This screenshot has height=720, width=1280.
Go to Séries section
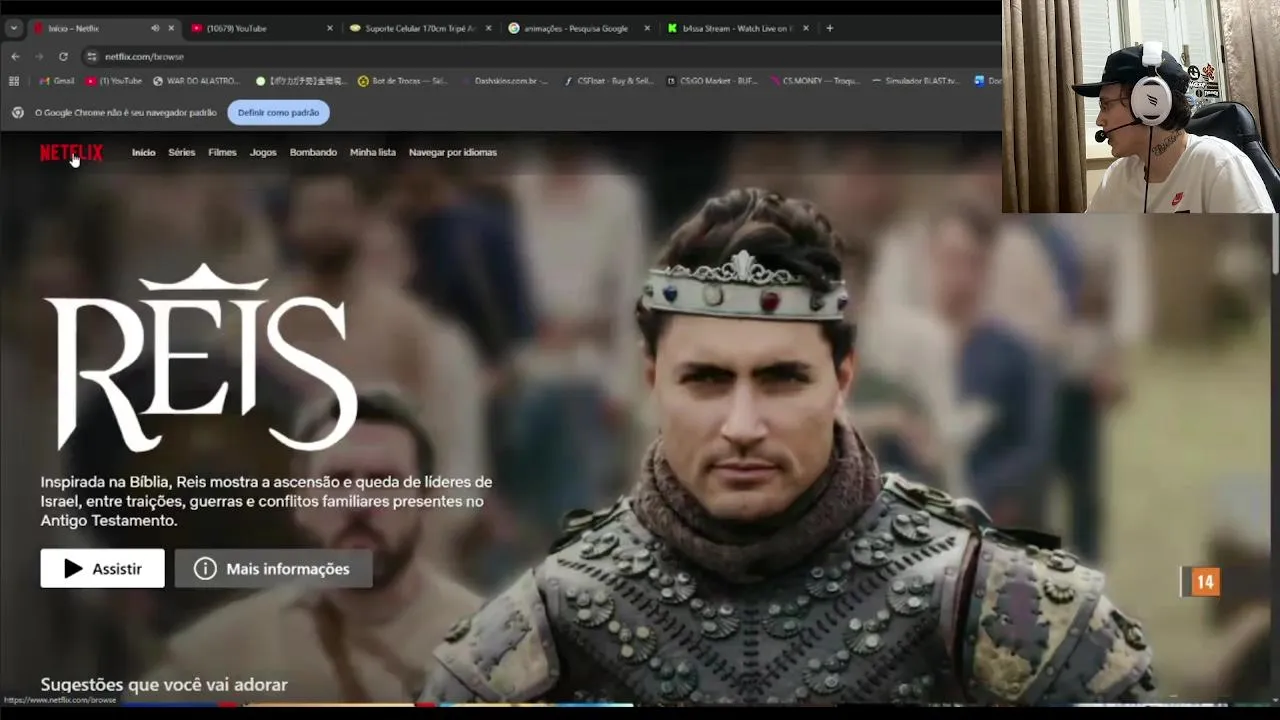coord(182,153)
